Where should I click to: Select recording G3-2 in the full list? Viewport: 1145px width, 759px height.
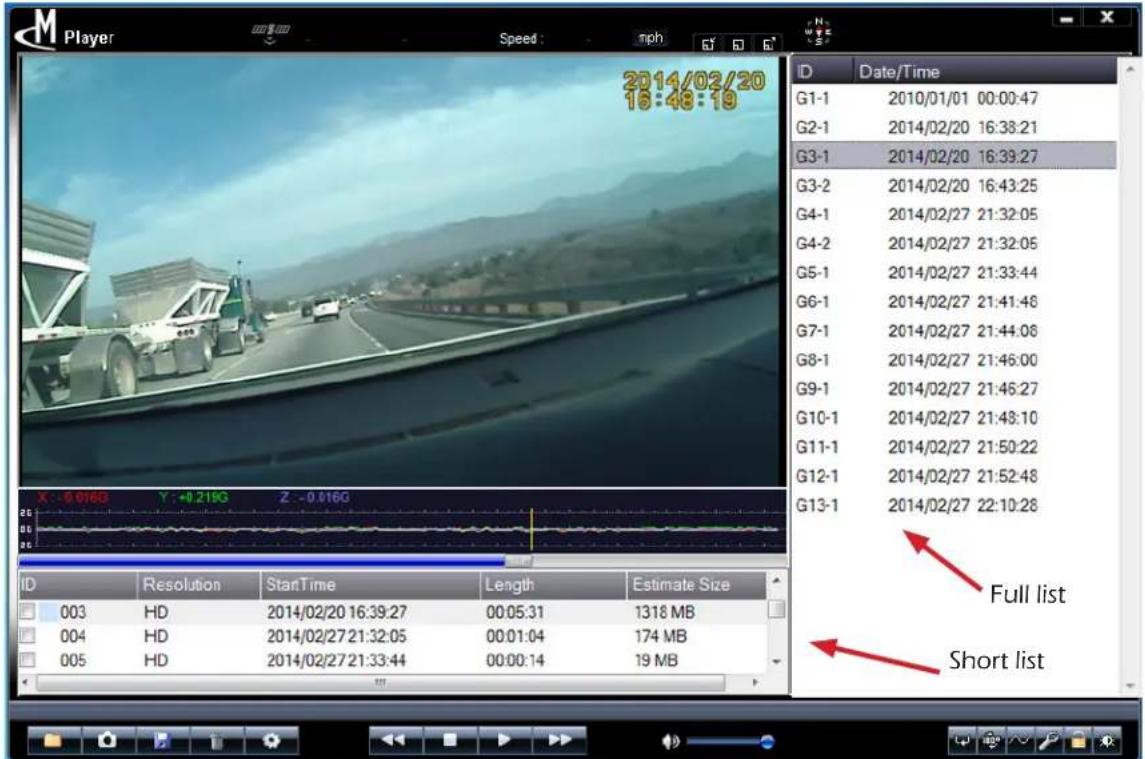[954, 186]
